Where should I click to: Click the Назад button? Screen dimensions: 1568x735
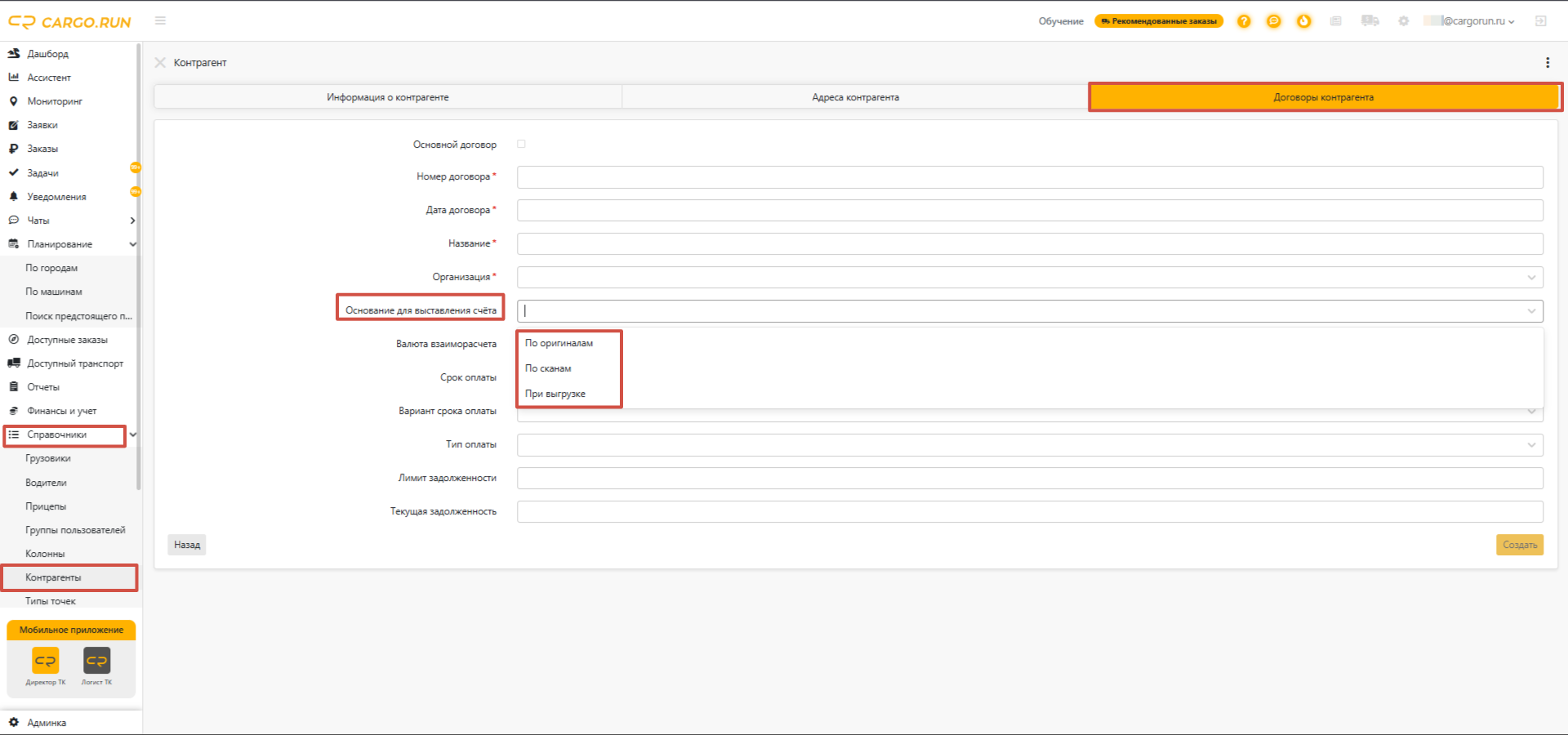[x=187, y=545]
